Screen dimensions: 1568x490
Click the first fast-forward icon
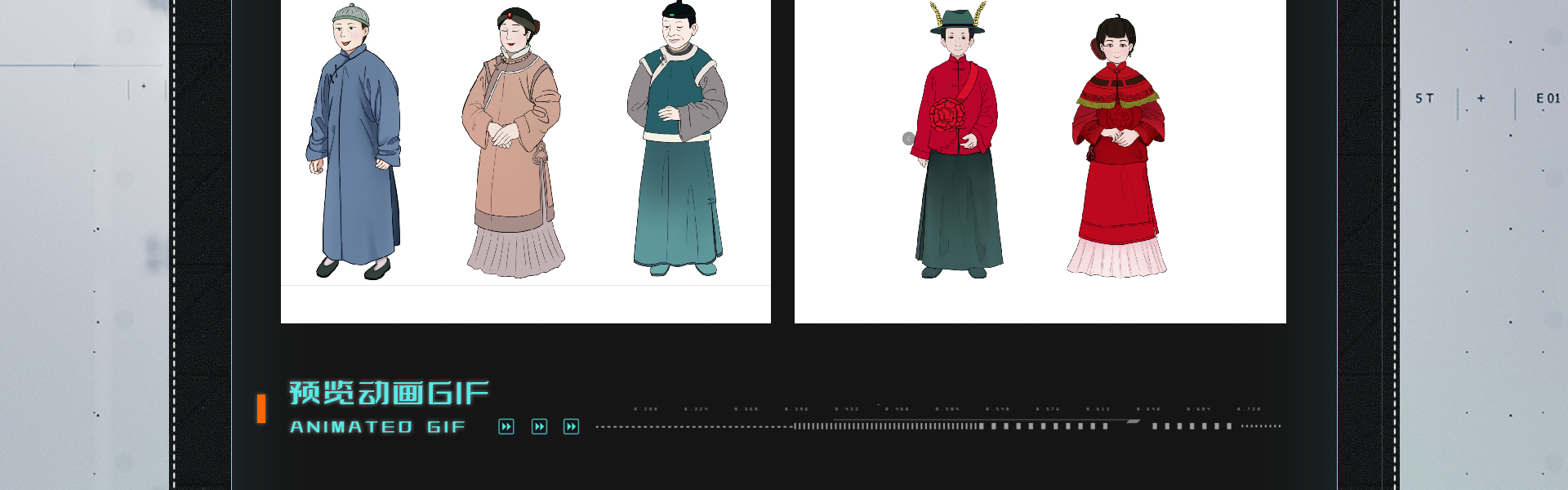506,426
